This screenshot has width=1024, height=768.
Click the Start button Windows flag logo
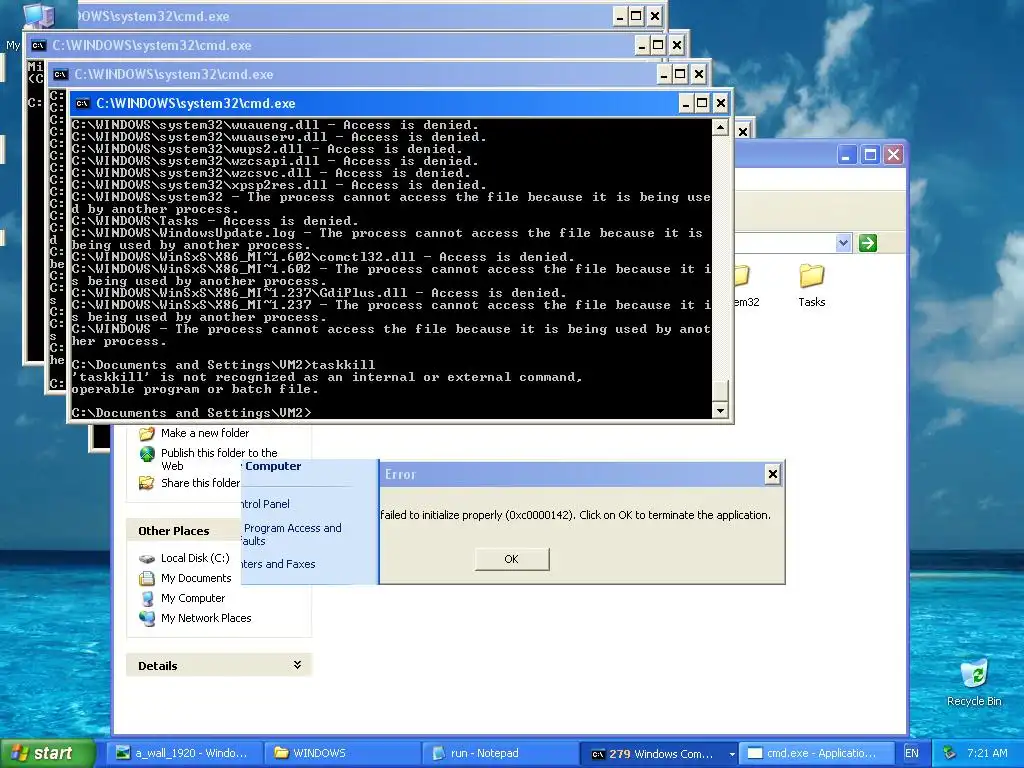[x=19, y=754]
